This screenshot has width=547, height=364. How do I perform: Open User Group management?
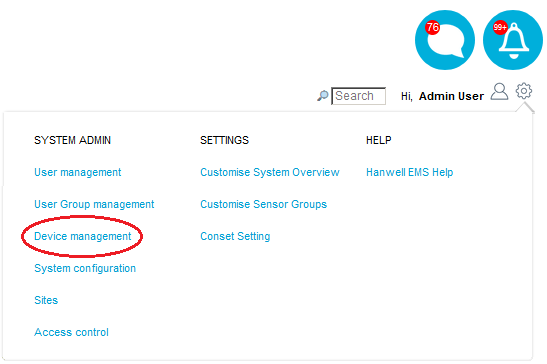(94, 204)
